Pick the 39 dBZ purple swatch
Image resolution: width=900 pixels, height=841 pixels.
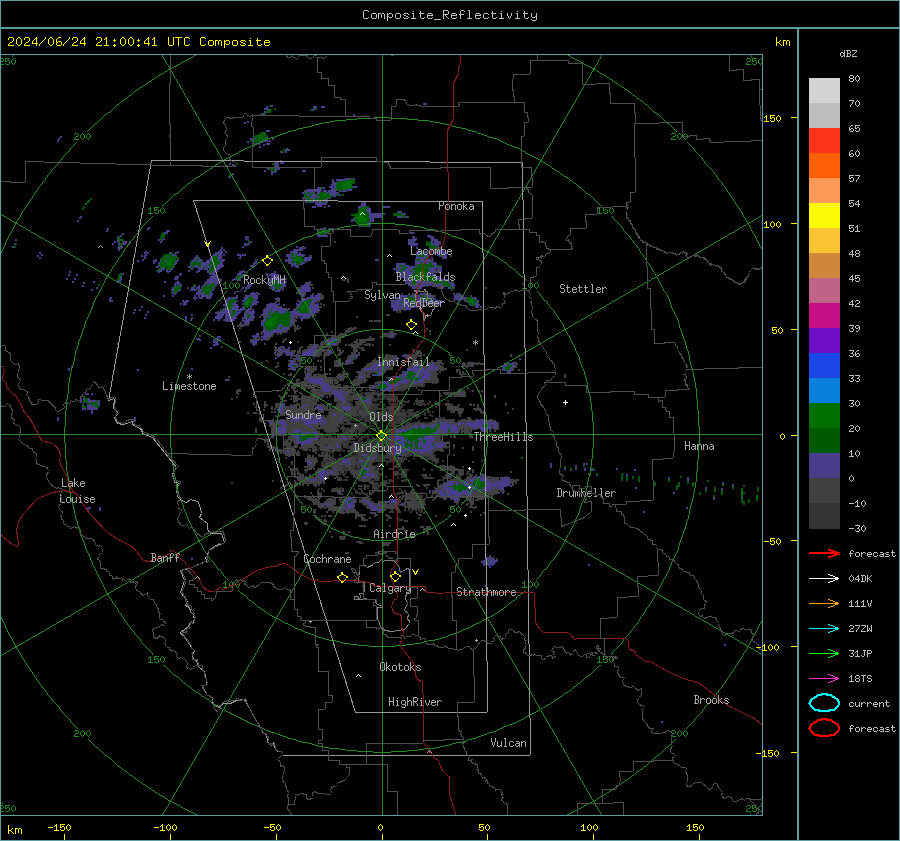(824, 340)
